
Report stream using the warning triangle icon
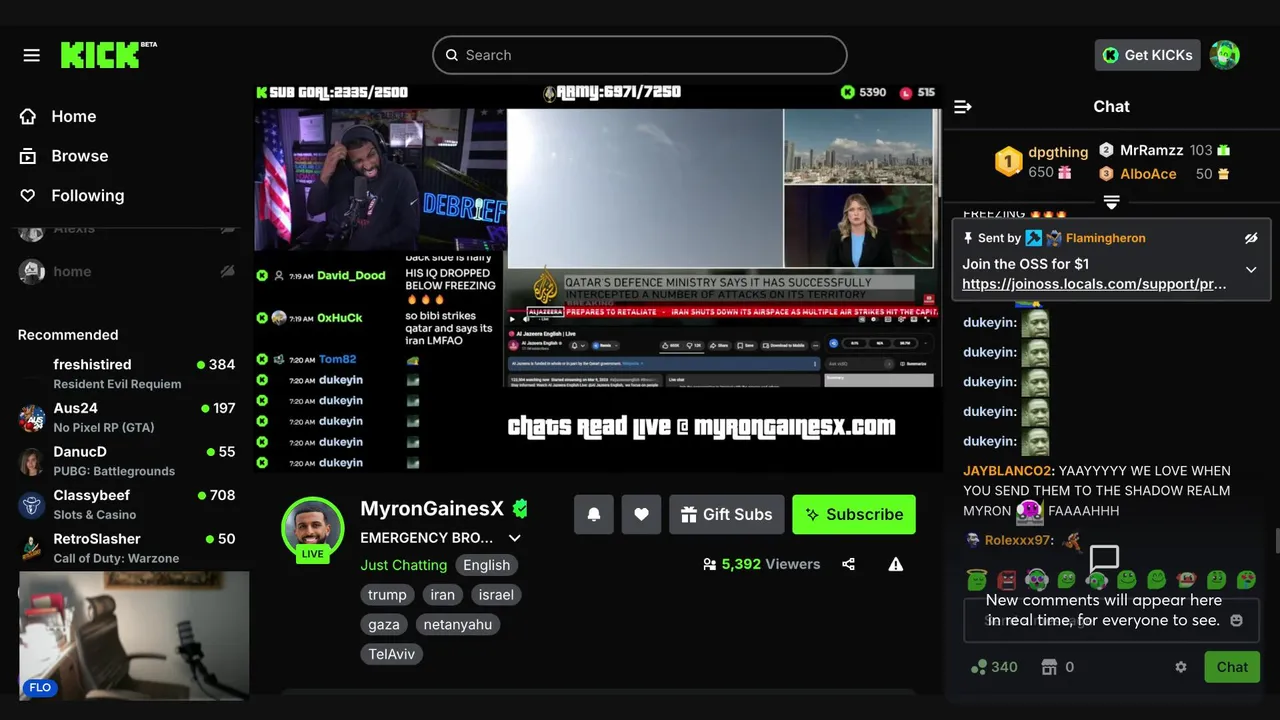[x=896, y=564]
